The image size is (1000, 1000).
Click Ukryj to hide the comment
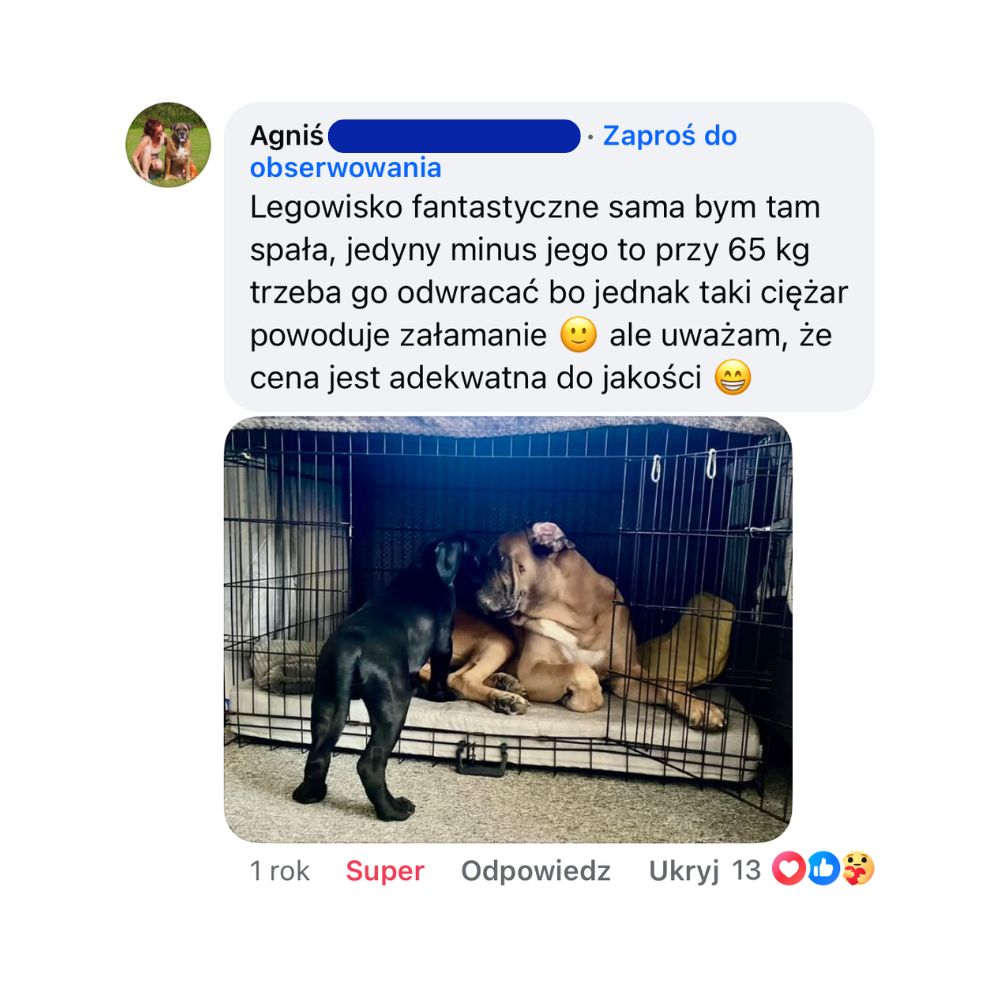(684, 871)
